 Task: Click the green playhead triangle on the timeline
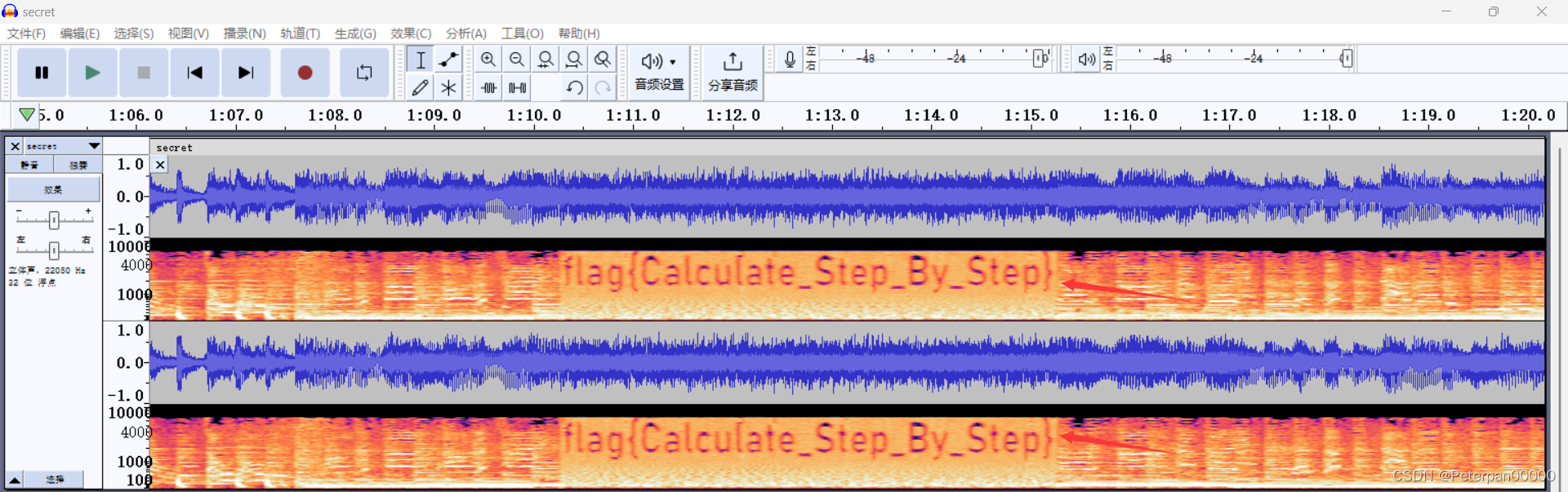click(27, 115)
